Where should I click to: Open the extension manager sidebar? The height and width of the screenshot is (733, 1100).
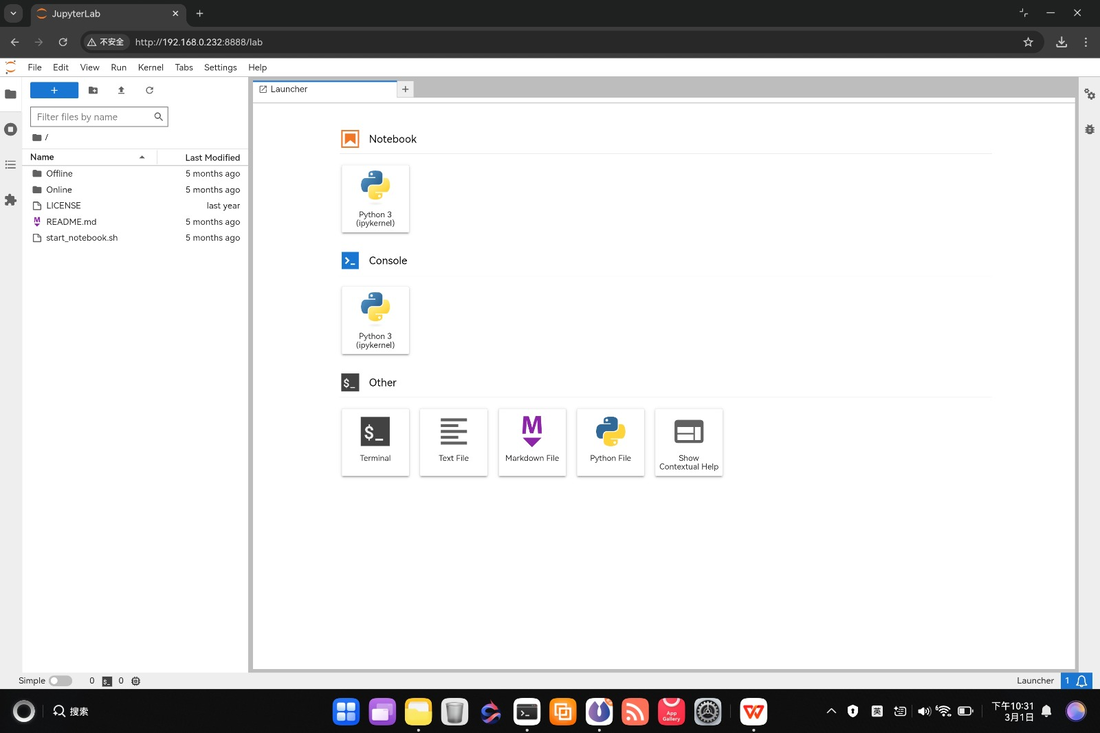coord(10,200)
